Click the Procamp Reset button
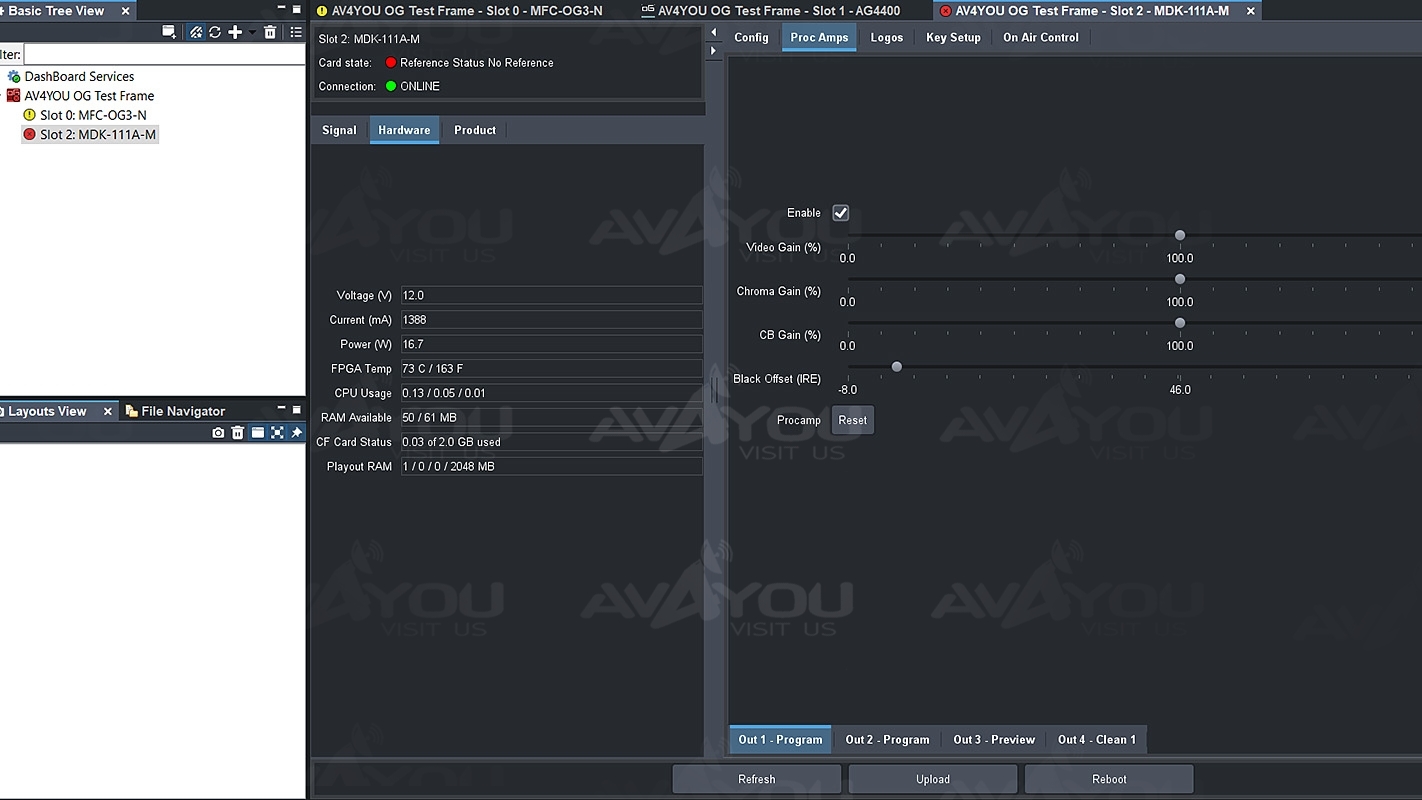The height and width of the screenshot is (800, 1422). pyautogui.click(x=852, y=420)
